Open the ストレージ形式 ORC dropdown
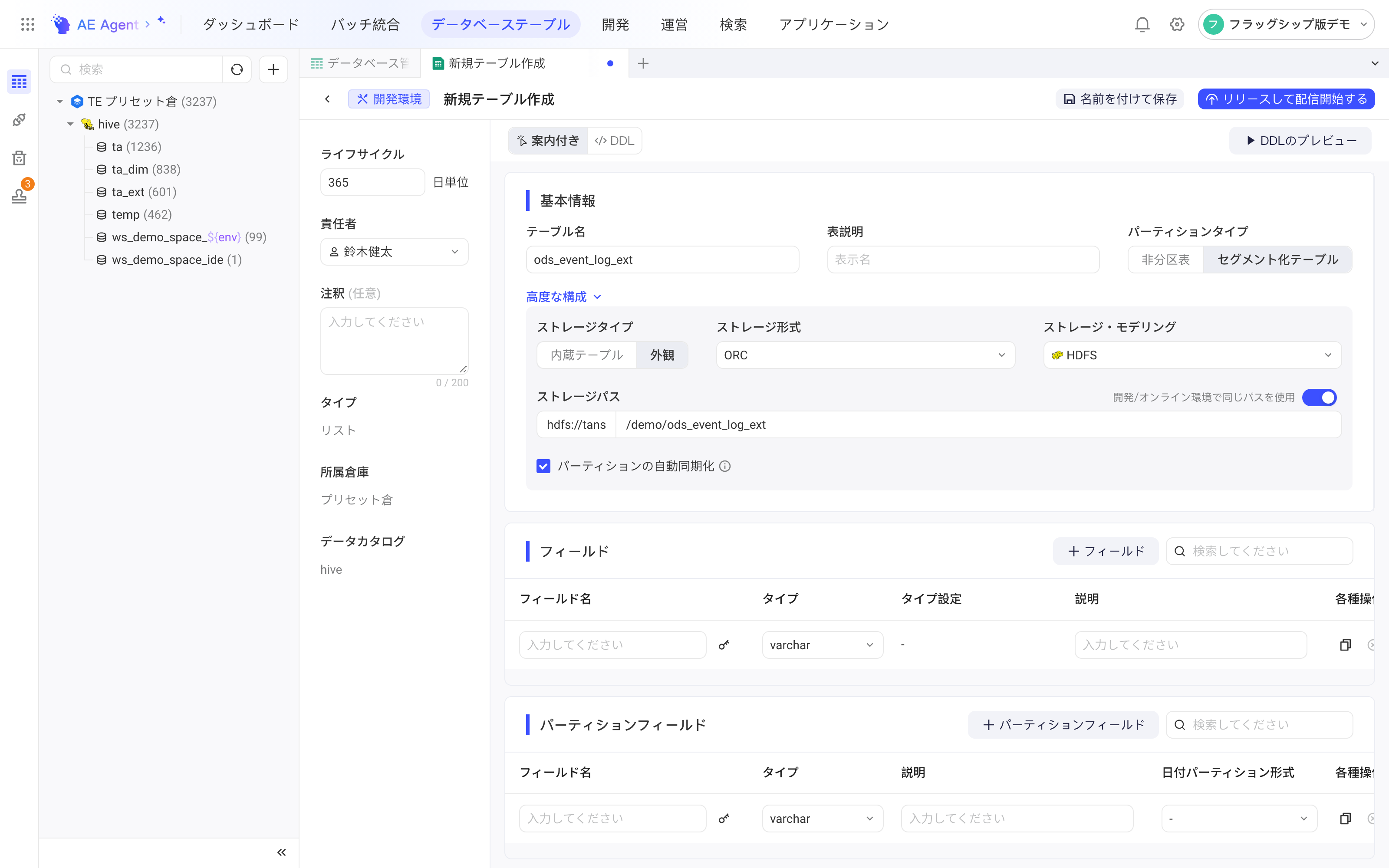Viewport: 1389px width, 868px height. click(x=866, y=355)
